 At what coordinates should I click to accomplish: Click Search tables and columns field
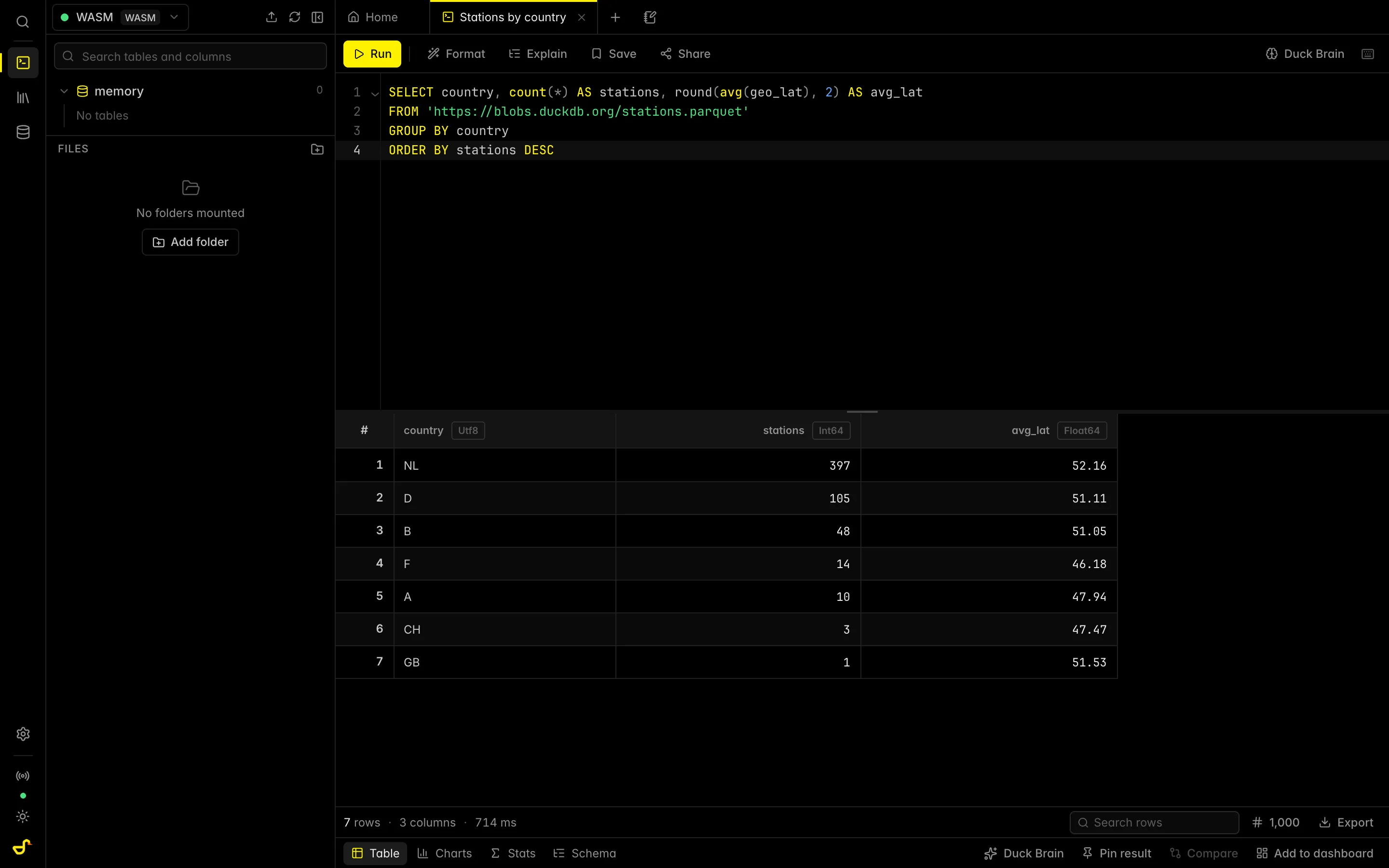(191, 56)
